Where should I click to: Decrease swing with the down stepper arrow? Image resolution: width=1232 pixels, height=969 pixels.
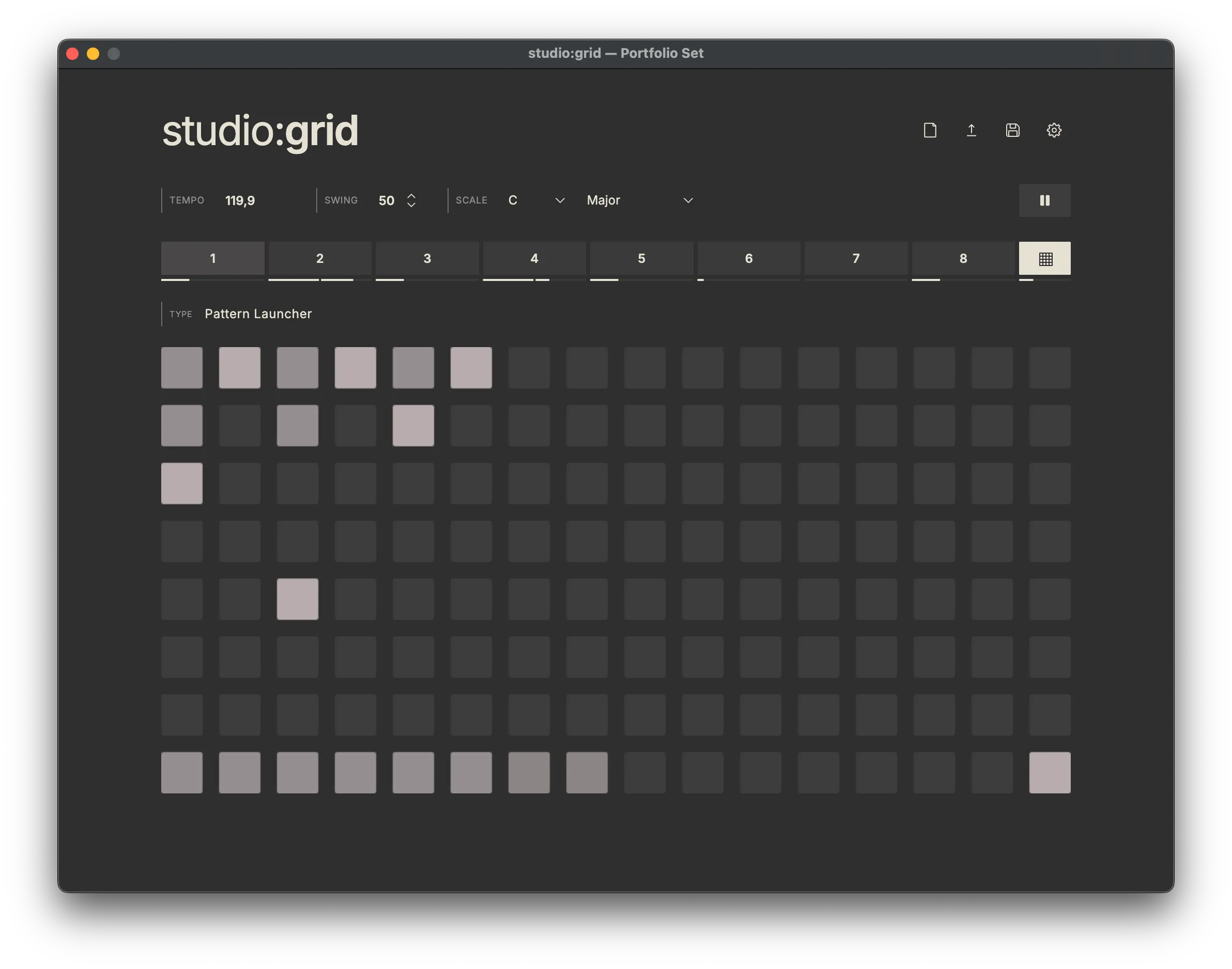pyautogui.click(x=411, y=205)
